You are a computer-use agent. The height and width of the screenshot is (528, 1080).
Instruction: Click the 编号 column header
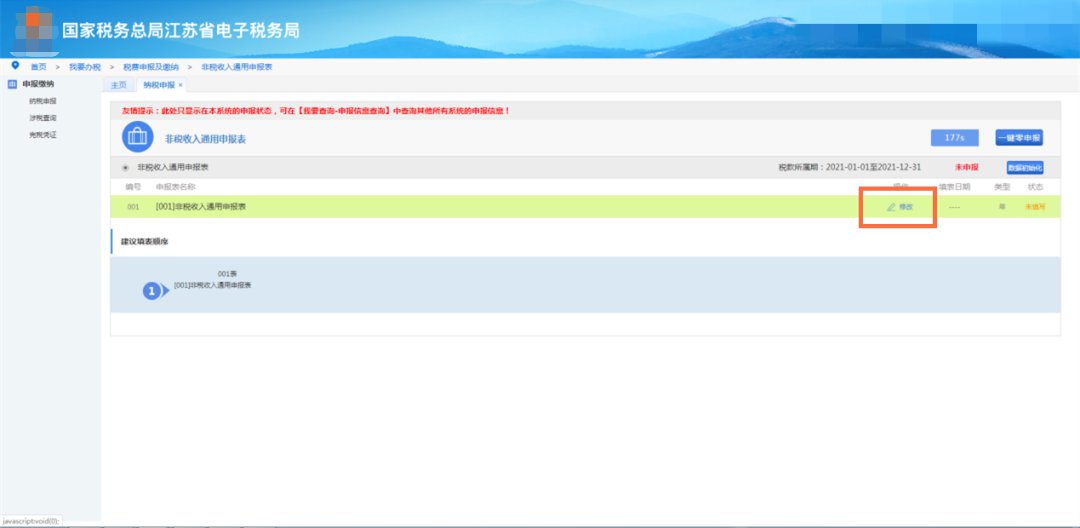point(133,187)
